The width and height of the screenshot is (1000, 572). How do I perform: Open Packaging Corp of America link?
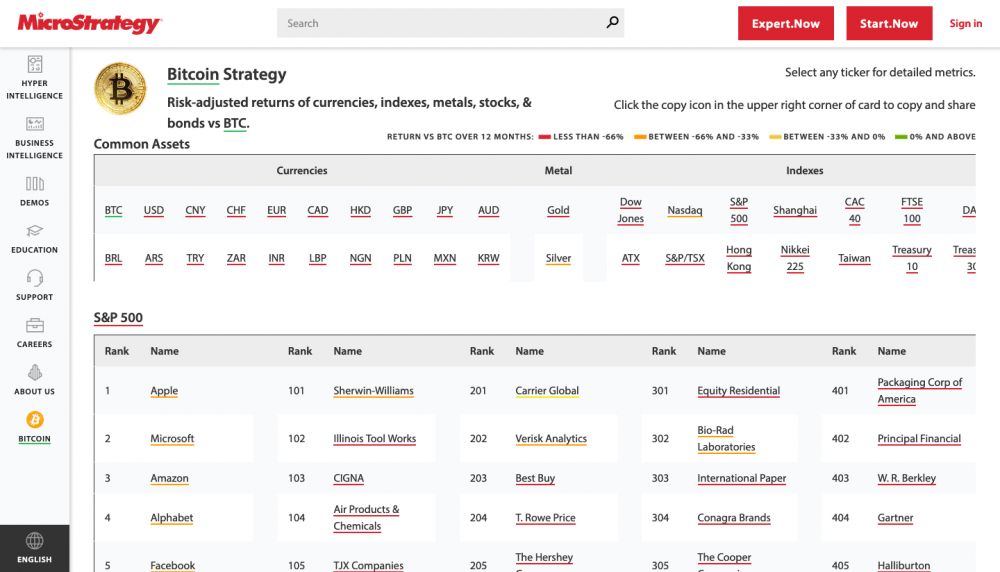click(x=920, y=391)
